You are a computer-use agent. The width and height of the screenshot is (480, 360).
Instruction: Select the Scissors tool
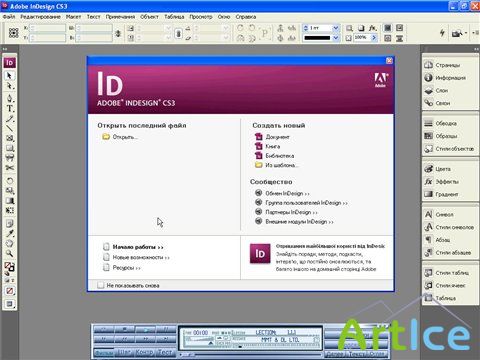click(x=9, y=168)
